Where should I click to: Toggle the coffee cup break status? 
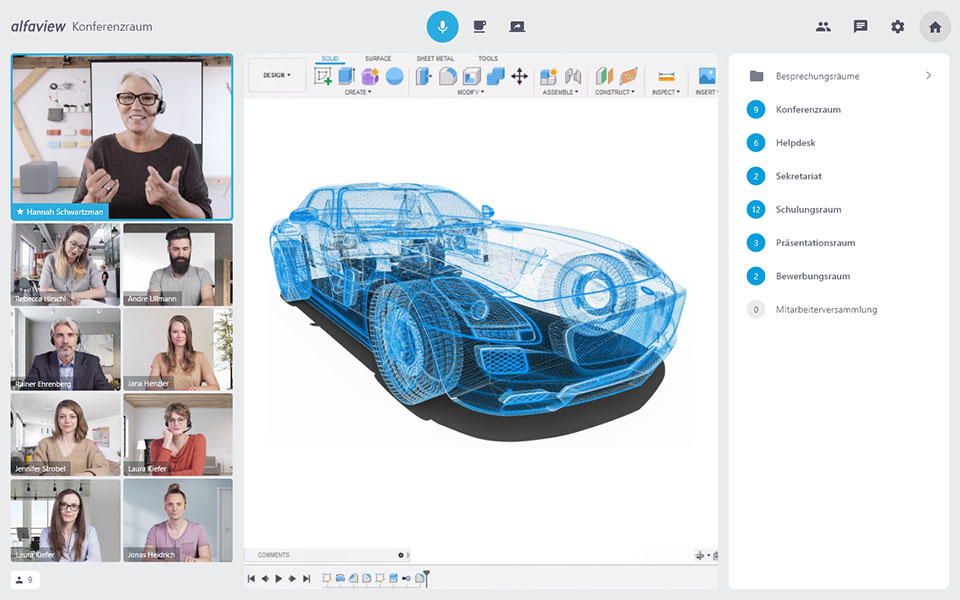pyautogui.click(x=480, y=26)
